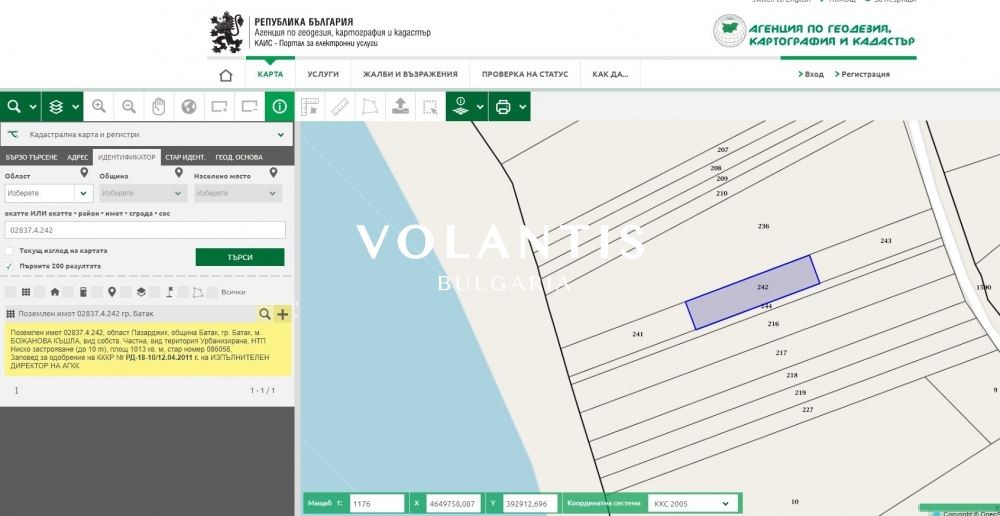The height and width of the screenshot is (516, 1000).
Task: Click plus button on Поземлен имот result
Action: point(283,314)
